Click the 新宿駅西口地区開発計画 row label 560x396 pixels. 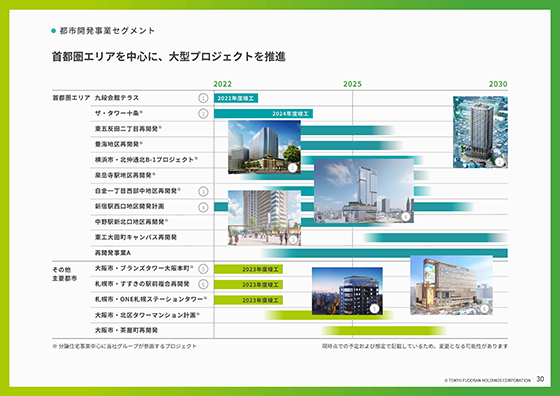(129, 206)
